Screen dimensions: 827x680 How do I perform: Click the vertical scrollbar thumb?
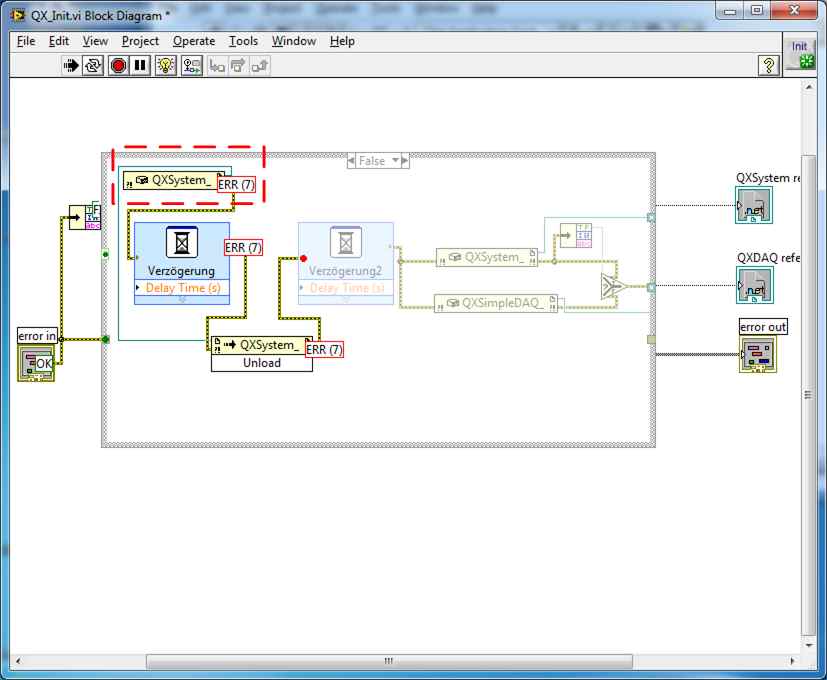point(808,396)
